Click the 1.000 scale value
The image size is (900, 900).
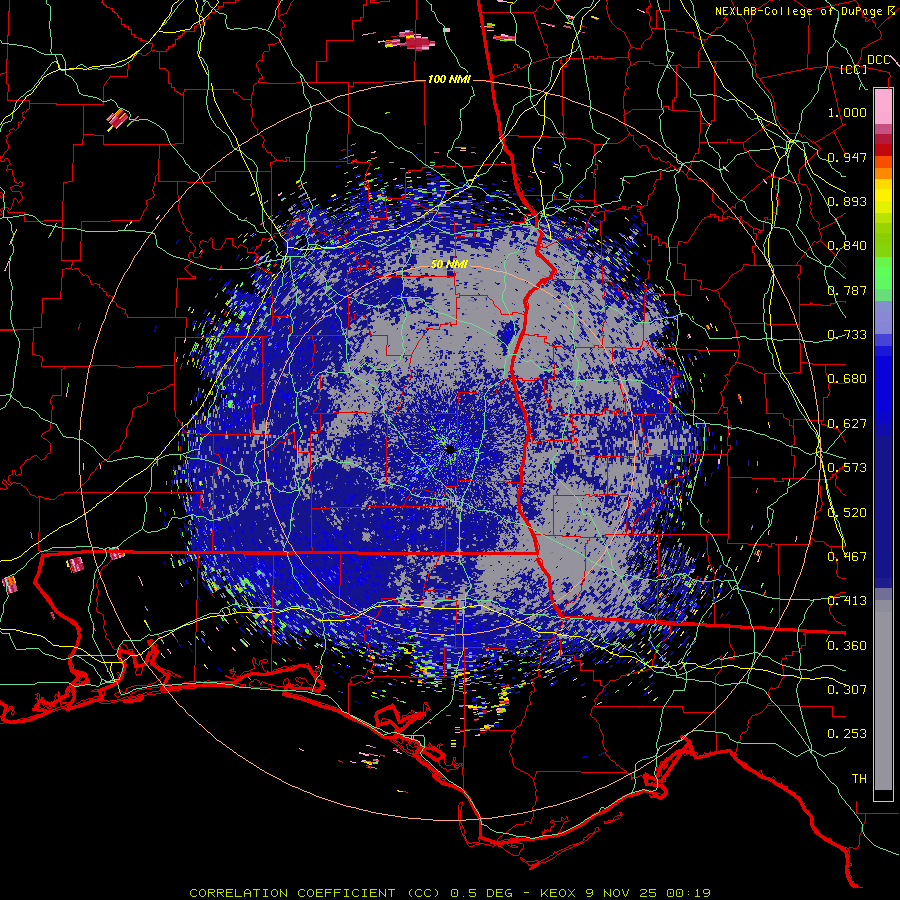click(x=847, y=112)
